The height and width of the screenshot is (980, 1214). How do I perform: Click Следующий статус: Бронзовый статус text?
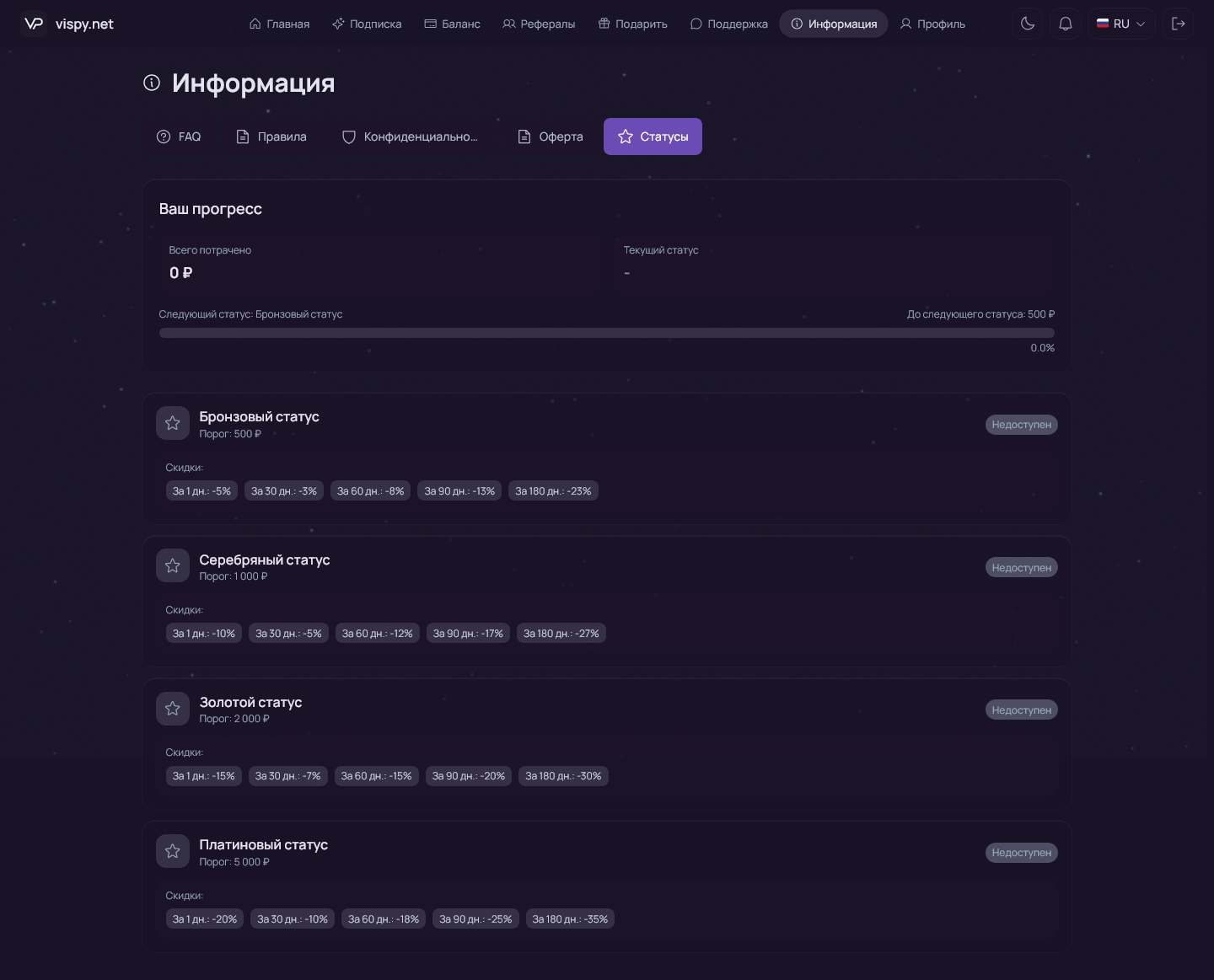click(250, 314)
